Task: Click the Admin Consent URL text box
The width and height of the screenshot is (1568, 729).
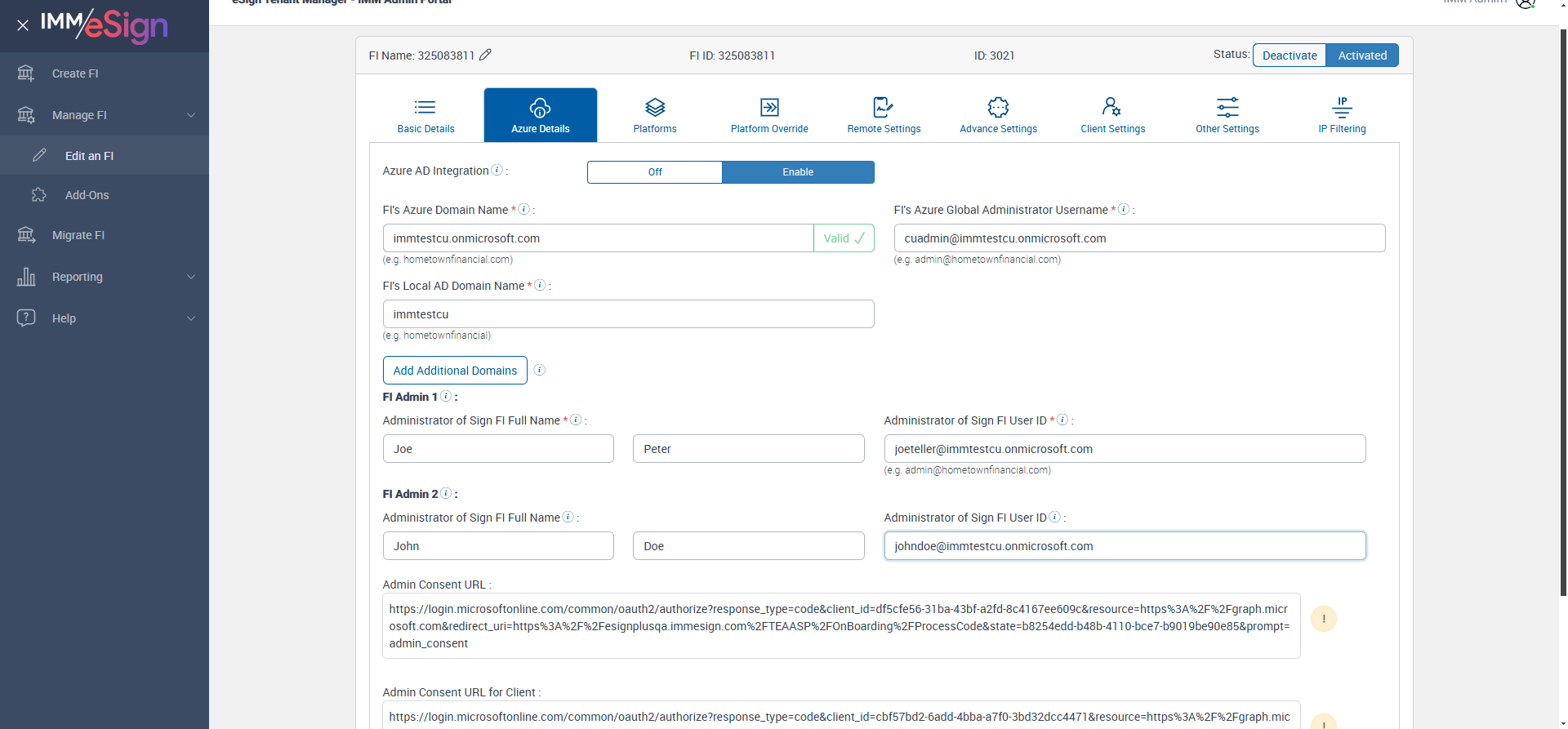Action: coord(841,626)
